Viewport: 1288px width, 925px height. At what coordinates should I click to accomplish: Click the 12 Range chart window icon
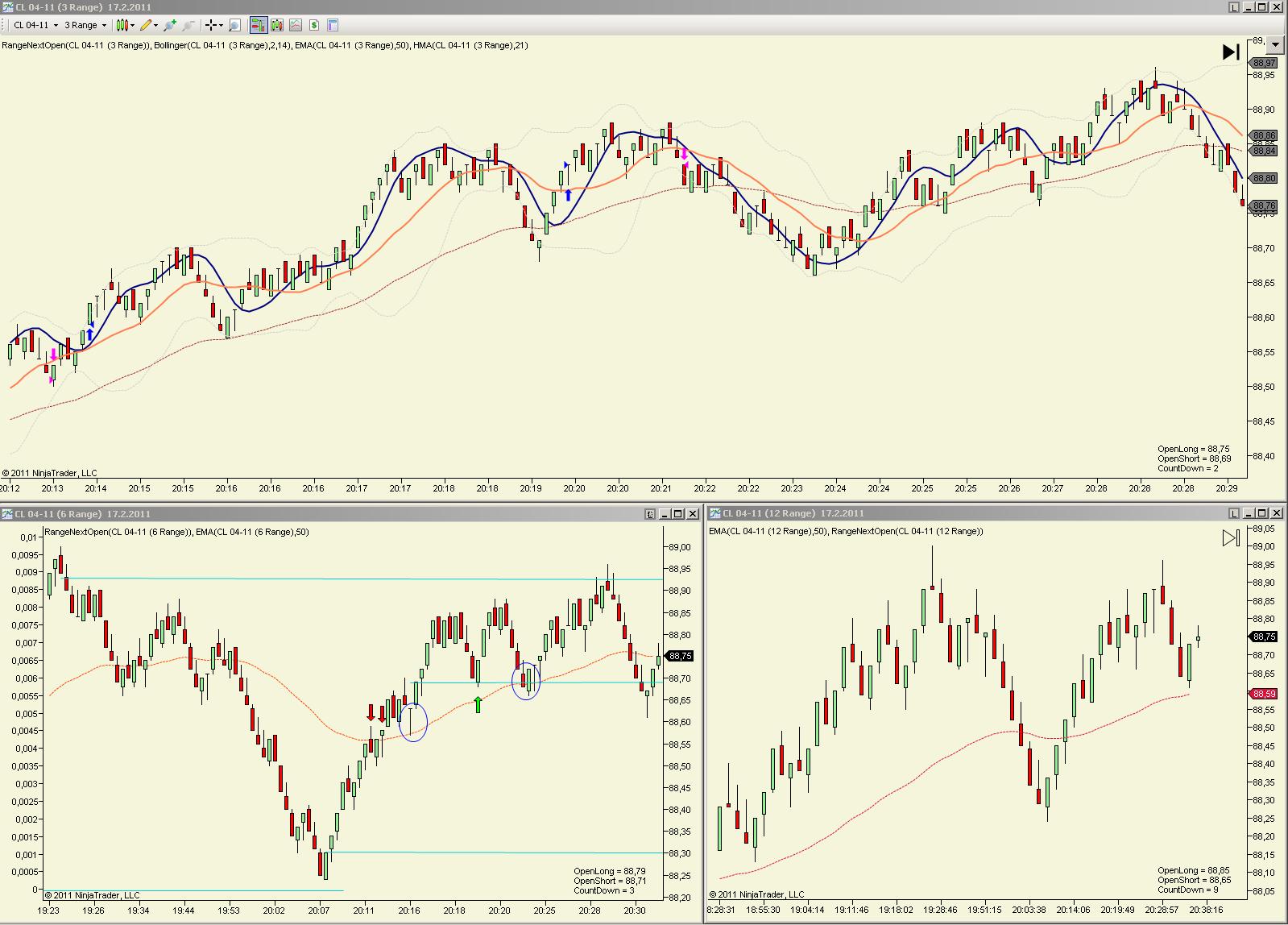[x=714, y=513]
